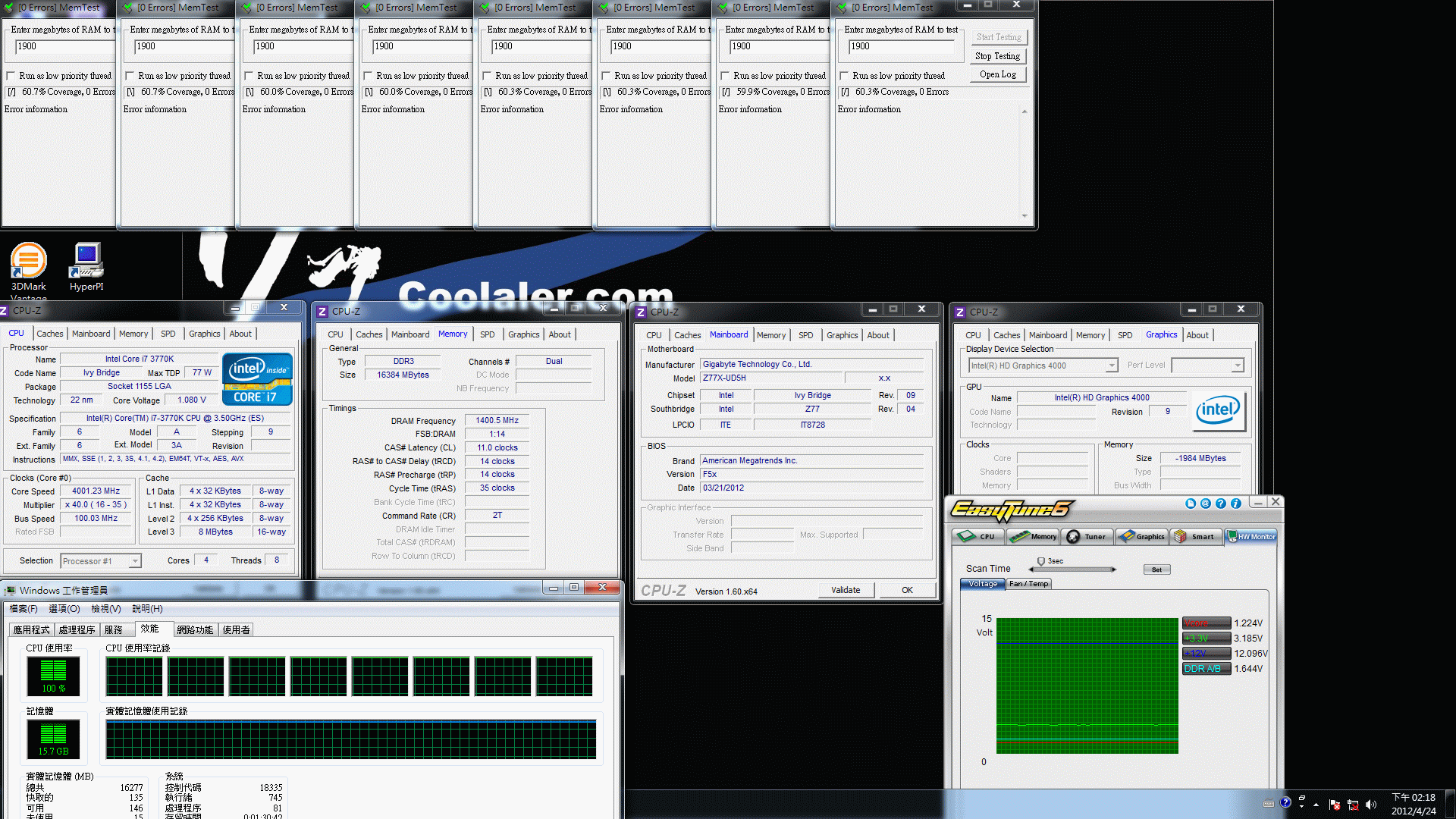Click Validate button in CPU-Z
Viewport: 1456px width, 819px height.
(846, 590)
